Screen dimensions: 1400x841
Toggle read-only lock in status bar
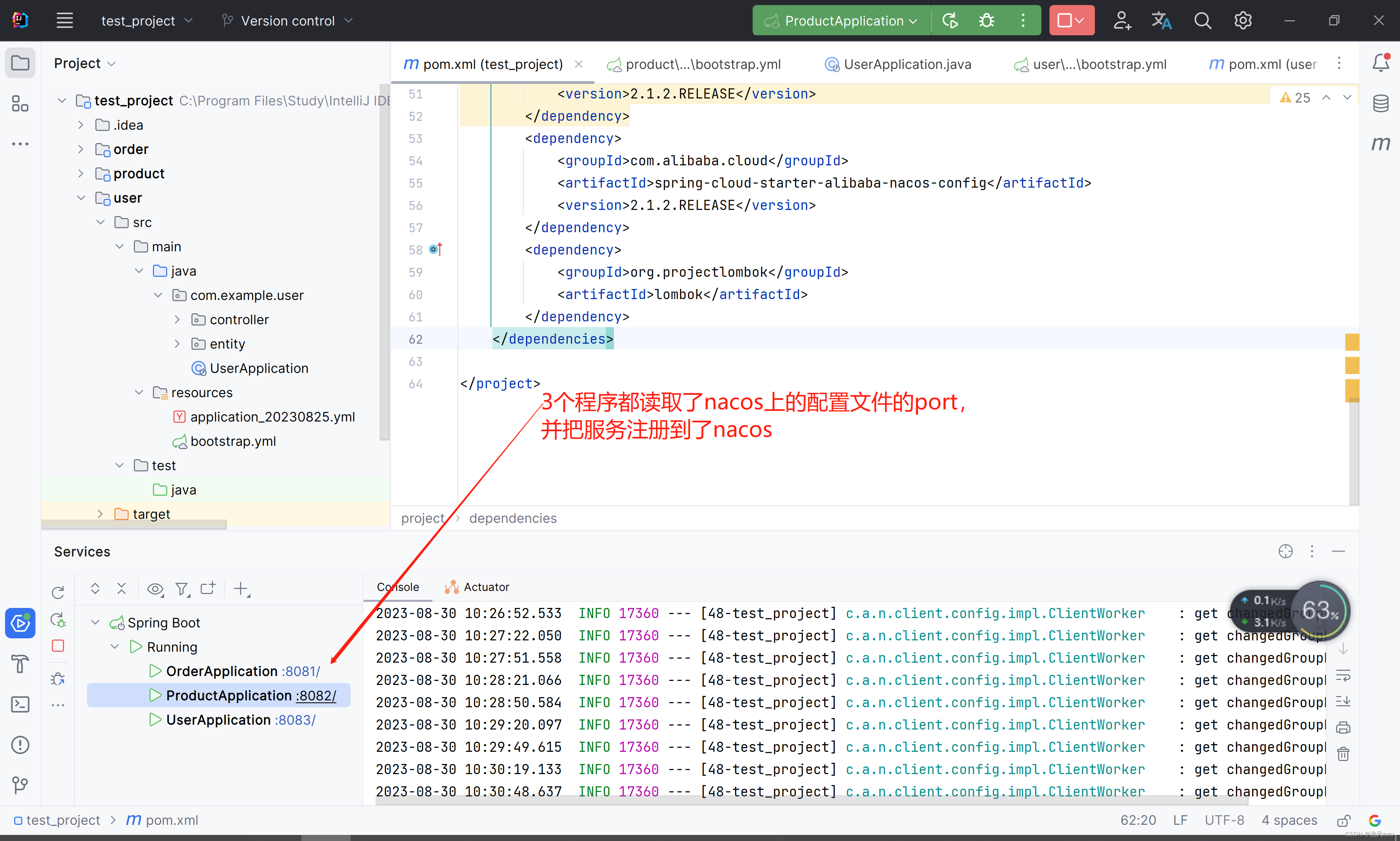pyautogui.click(x=1343, y=821)
